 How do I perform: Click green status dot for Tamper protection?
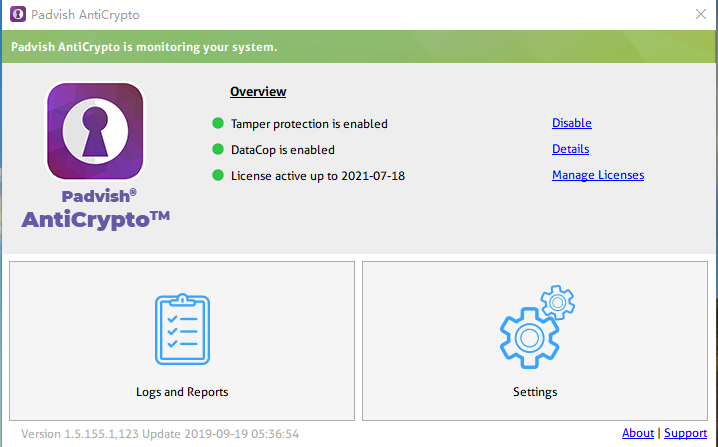(x=218, y=123)
